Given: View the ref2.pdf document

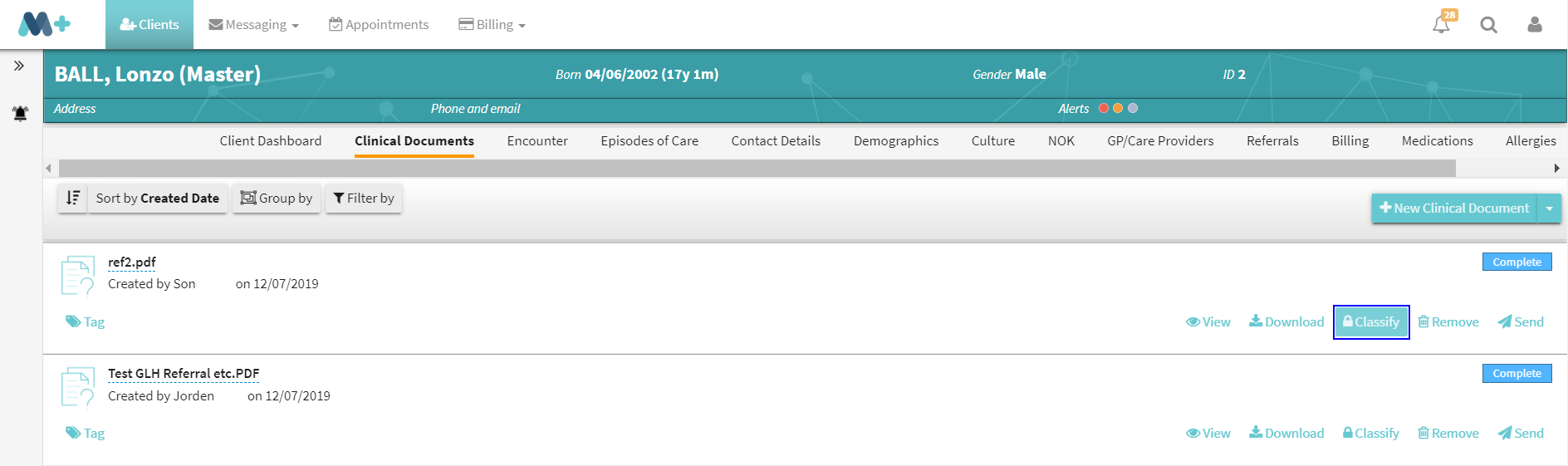Looking at the screenshot, I should (1208, 322).
